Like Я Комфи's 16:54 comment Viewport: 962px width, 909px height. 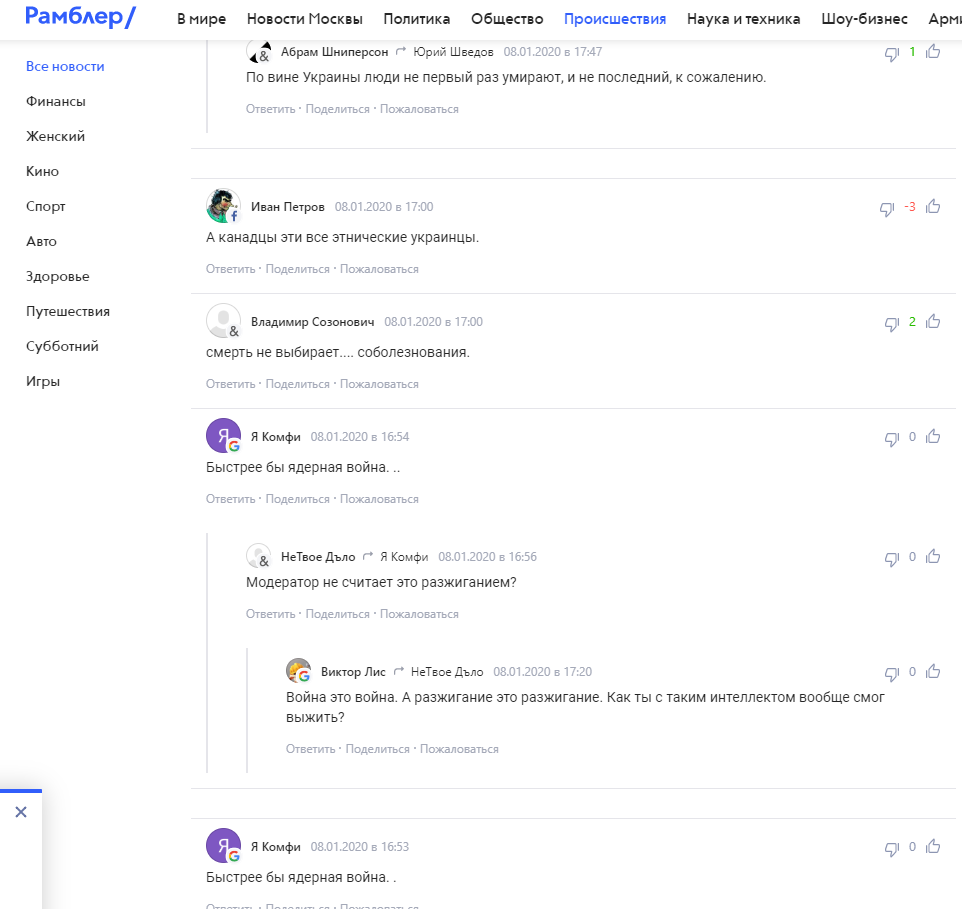click(933, 436)
